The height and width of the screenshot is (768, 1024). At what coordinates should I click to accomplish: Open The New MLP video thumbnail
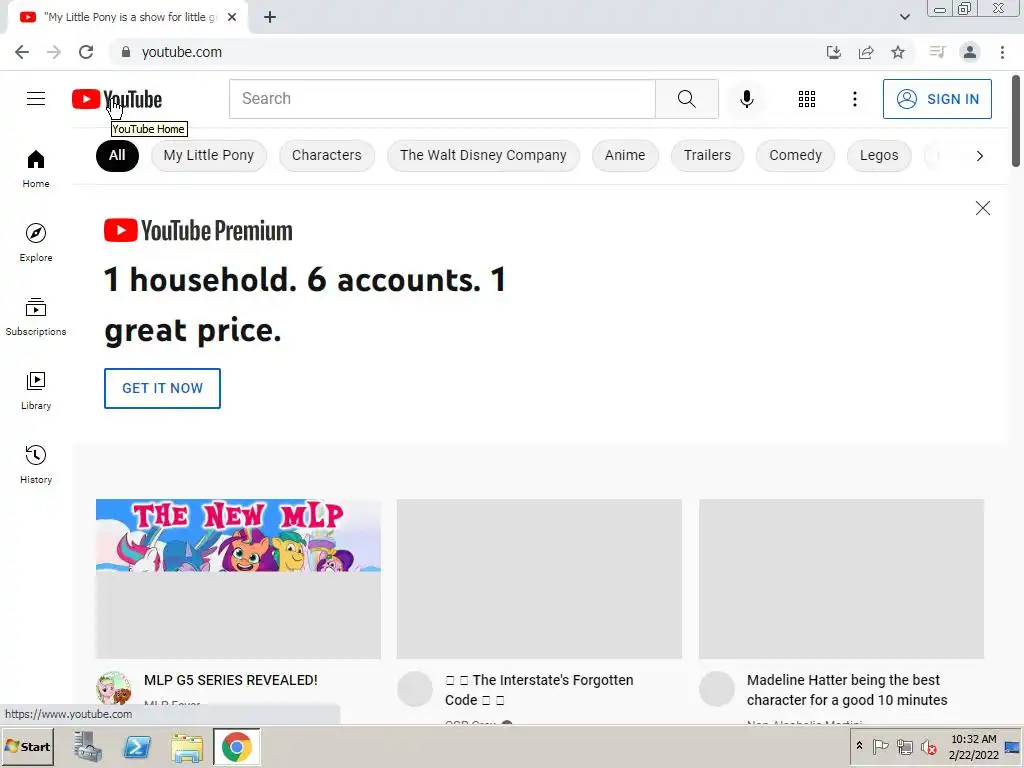(238, 579)
